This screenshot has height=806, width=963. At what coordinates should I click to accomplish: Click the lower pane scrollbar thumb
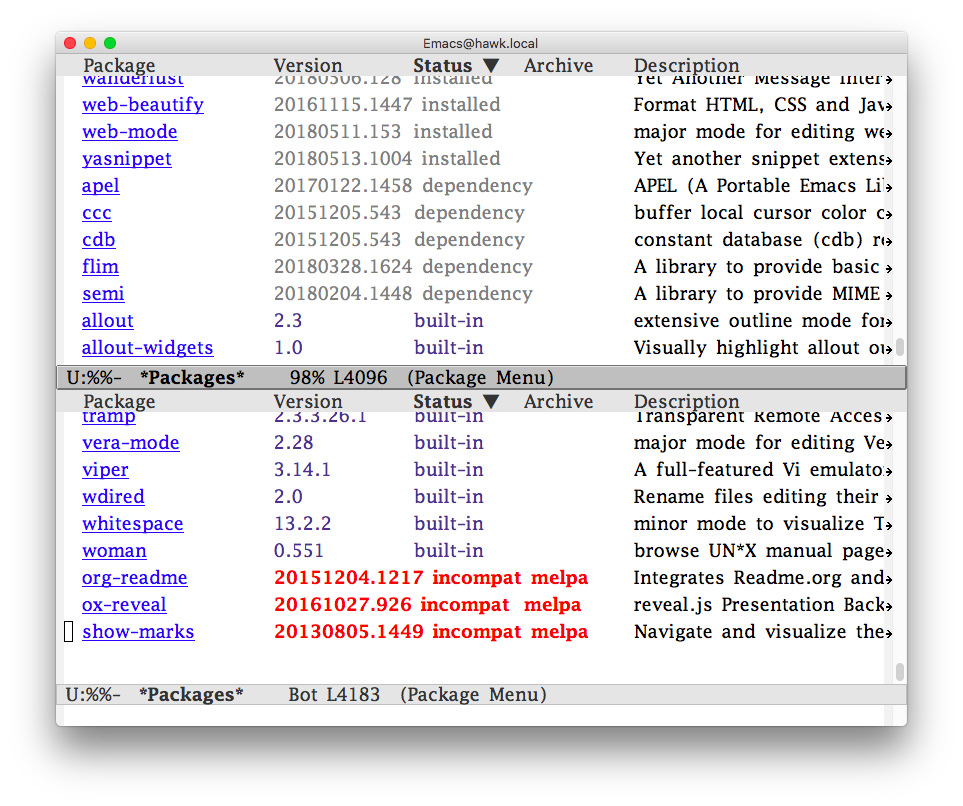(900, 672)
